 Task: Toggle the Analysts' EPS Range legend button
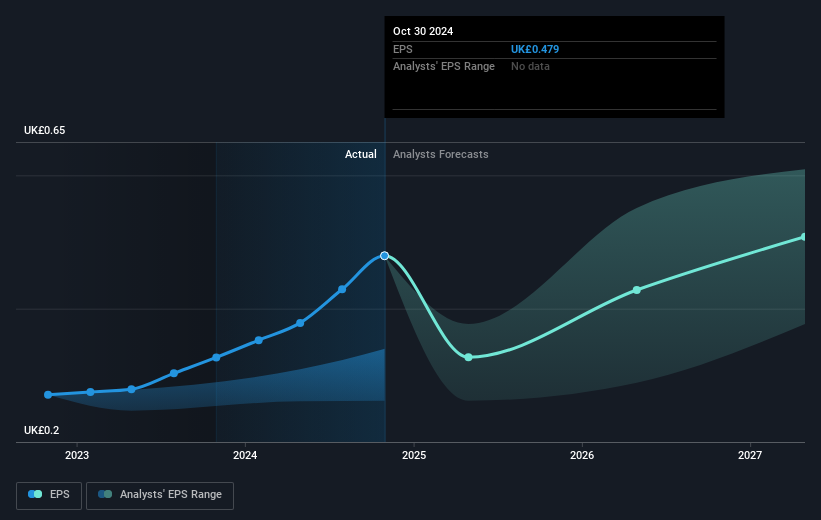pyautogui.click(x=160, y=495)
